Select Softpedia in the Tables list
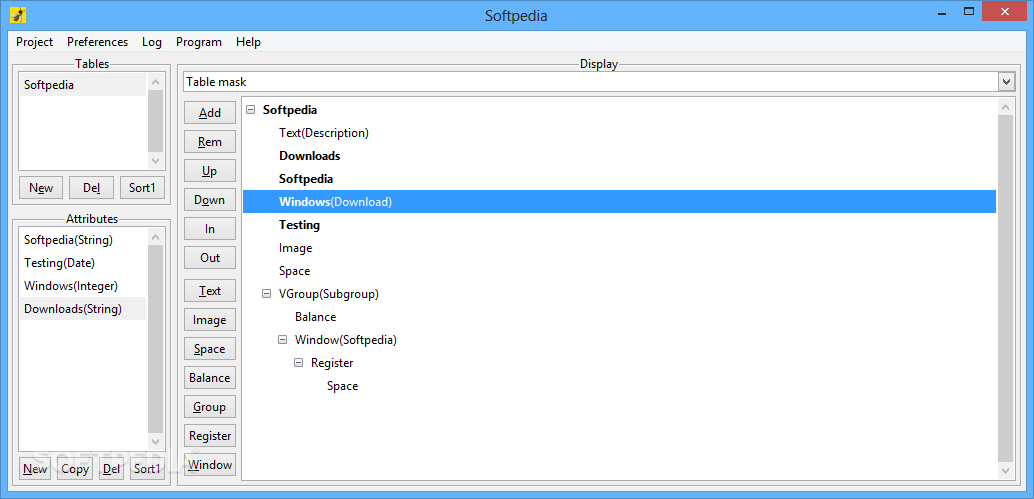Viewport: 1034px width, 499px height. pyautogui.click(x=83, y=85)
